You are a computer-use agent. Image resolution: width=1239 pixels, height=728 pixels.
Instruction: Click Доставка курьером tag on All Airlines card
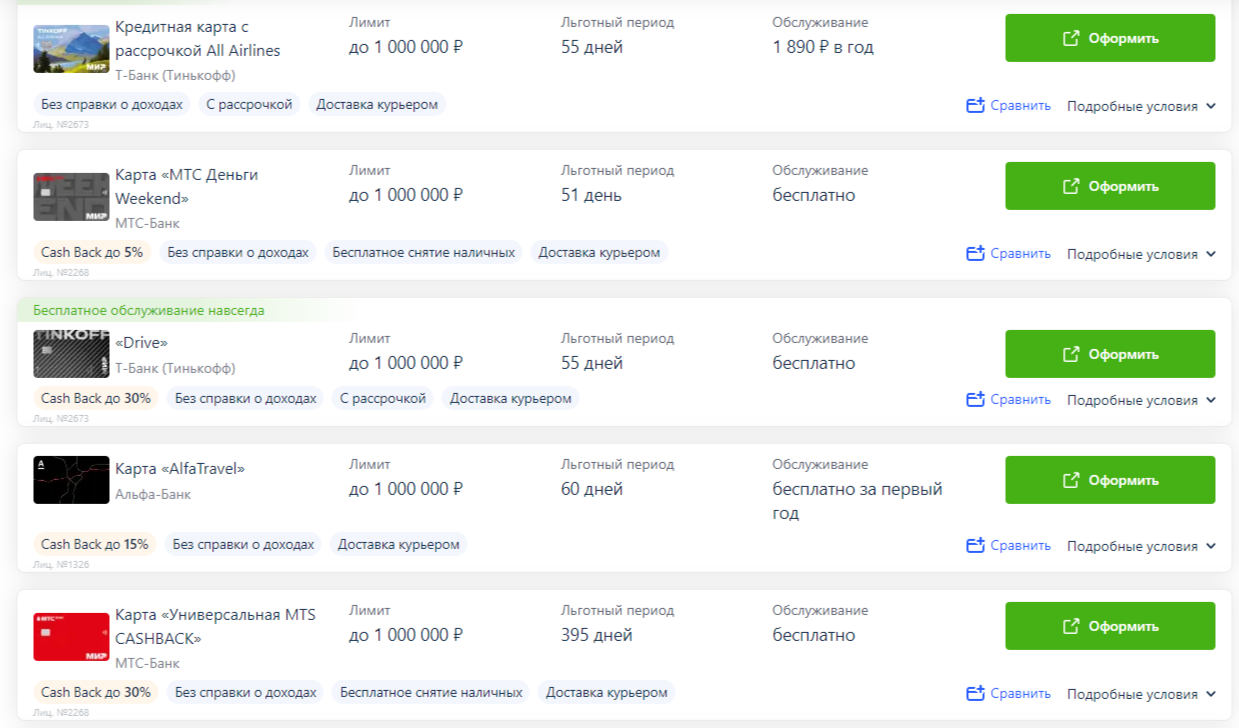click(377, 104)
